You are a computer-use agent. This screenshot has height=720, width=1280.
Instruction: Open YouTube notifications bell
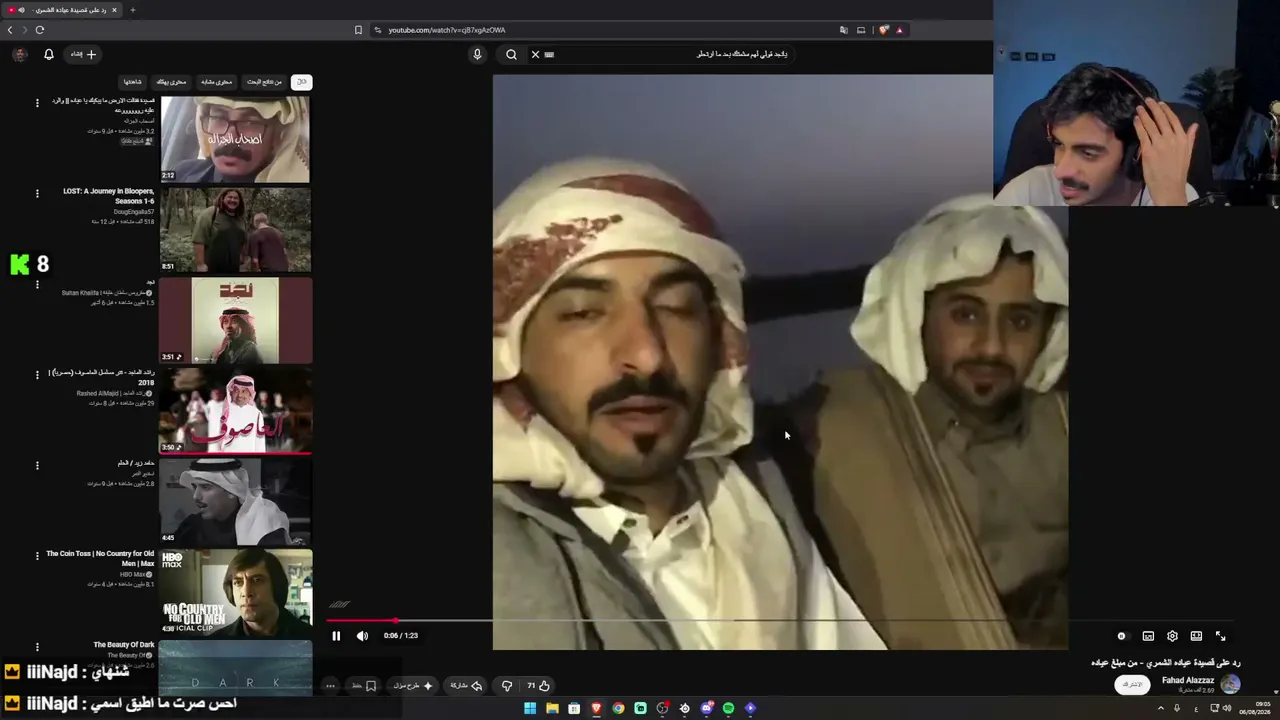click(48, 54)
